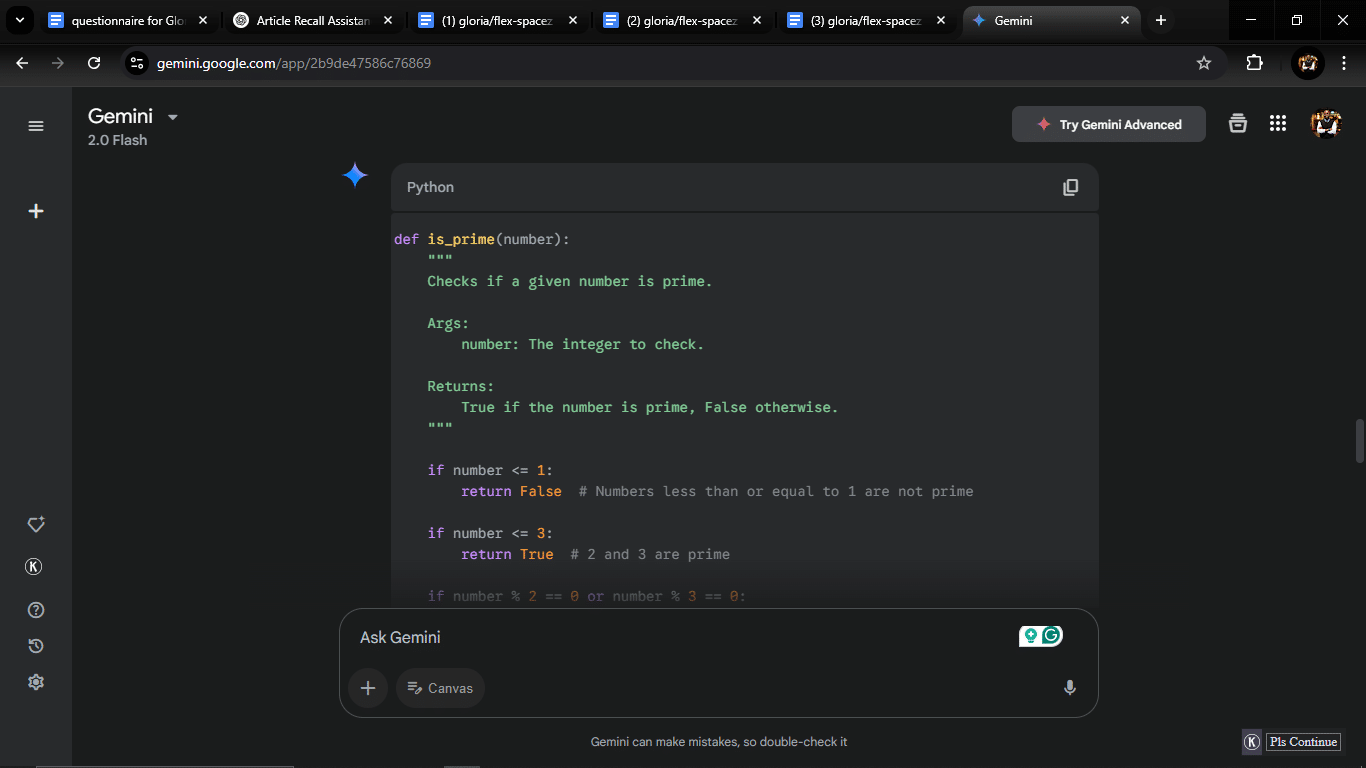The height and width of the screenshot is (768, 1366).
Task: Open the upload plus menu in prompt box
Action: (x=368, y=688)
